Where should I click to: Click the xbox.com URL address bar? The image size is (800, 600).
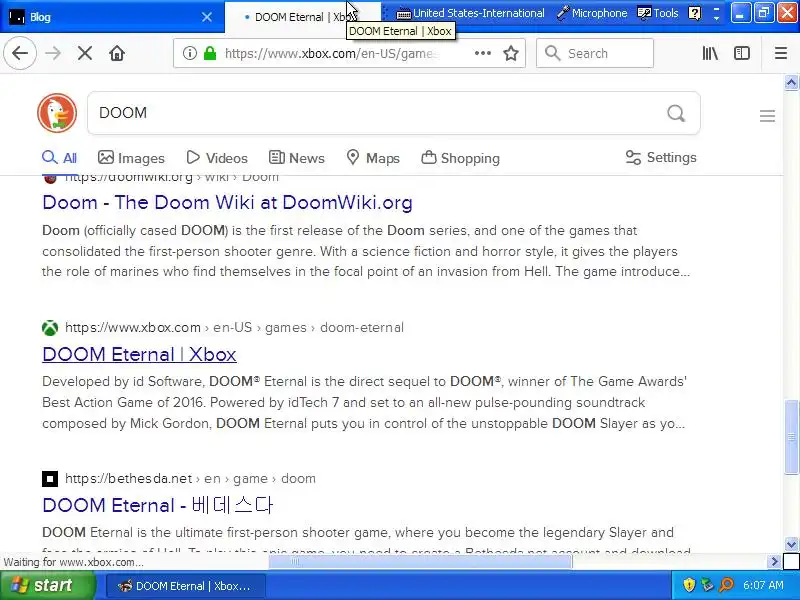pos(331,53)
